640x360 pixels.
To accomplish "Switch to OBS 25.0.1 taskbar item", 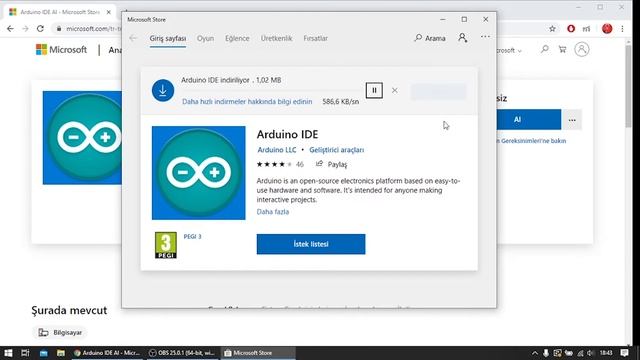I will 182,353.
